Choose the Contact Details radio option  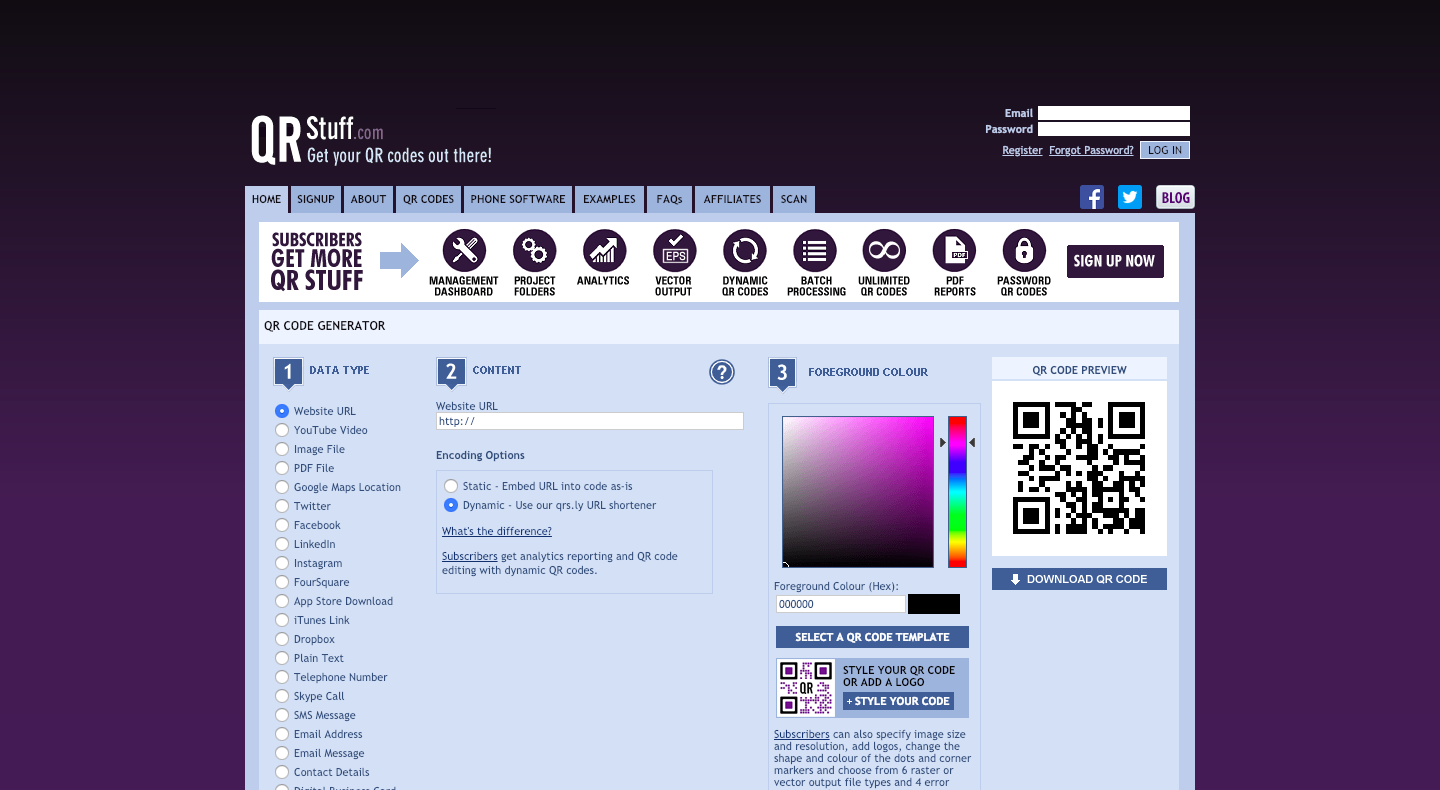[282, 772]
